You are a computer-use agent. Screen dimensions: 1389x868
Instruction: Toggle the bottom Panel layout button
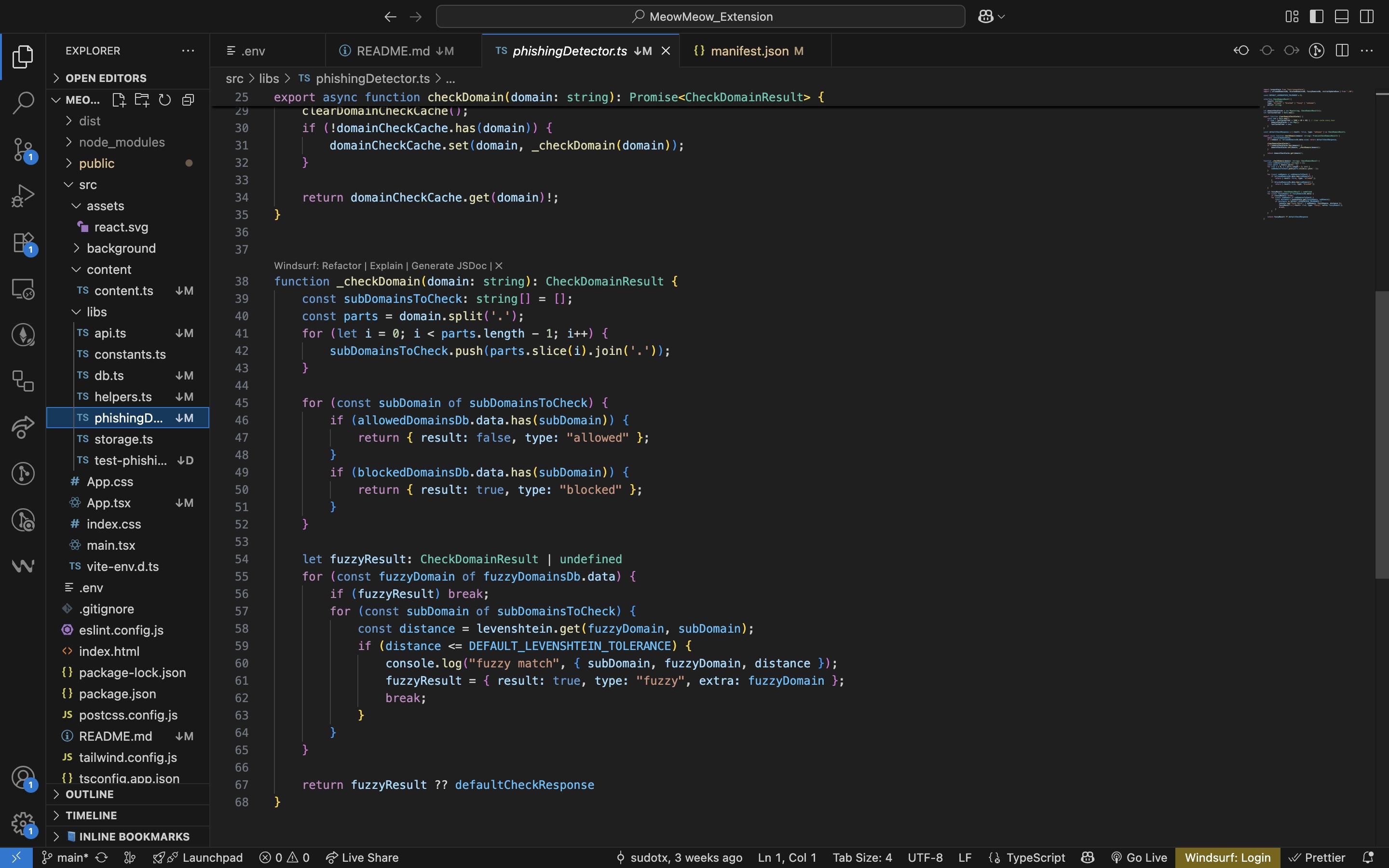point(1341,17)
